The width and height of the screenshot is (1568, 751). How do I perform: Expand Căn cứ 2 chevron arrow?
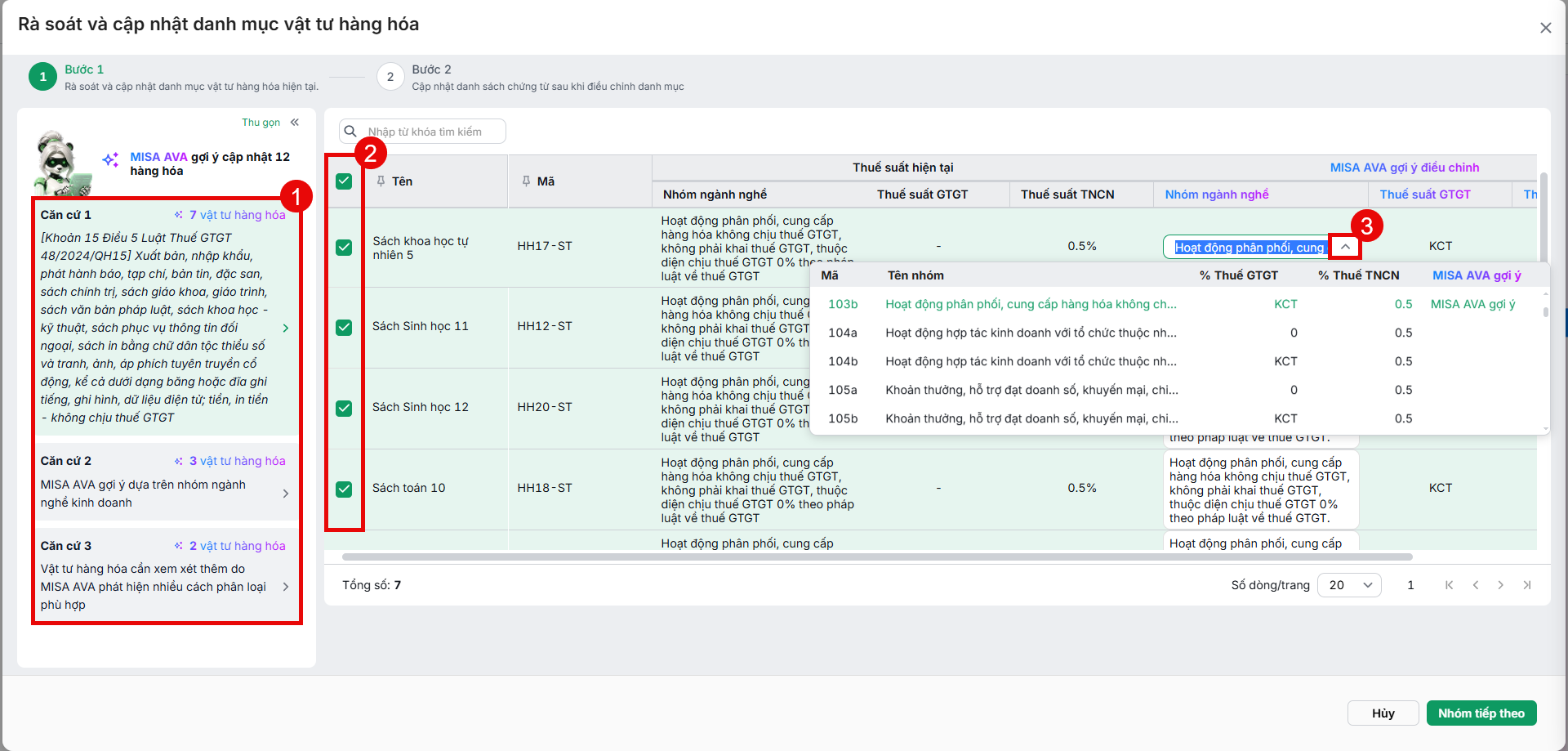285,494
